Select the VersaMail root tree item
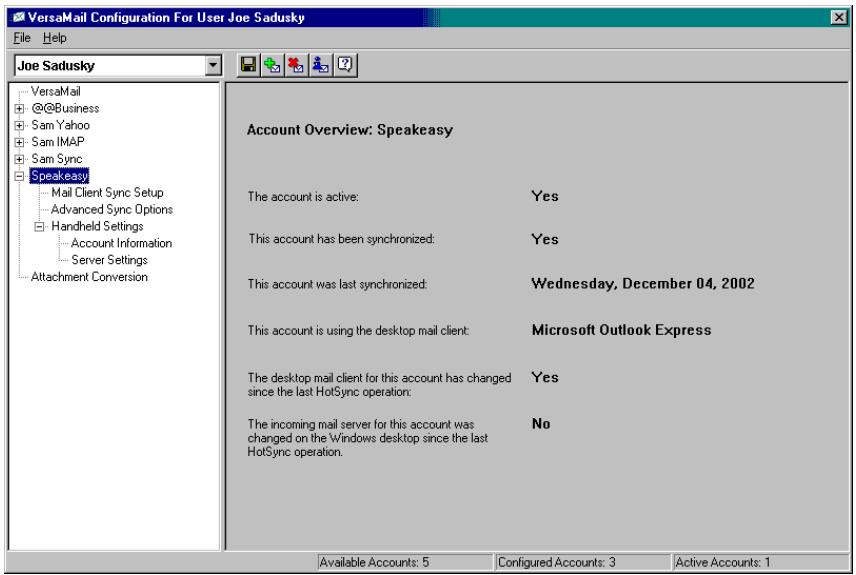The width and height of the screenshot is (856, 575). (56, 91)
